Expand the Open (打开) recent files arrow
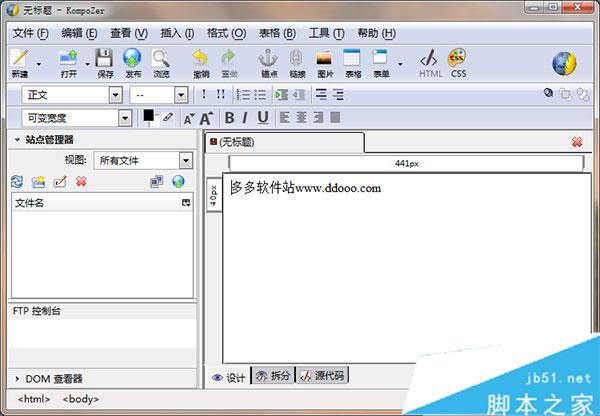Viewport: 600px width, 416px height. click(88, 64)
